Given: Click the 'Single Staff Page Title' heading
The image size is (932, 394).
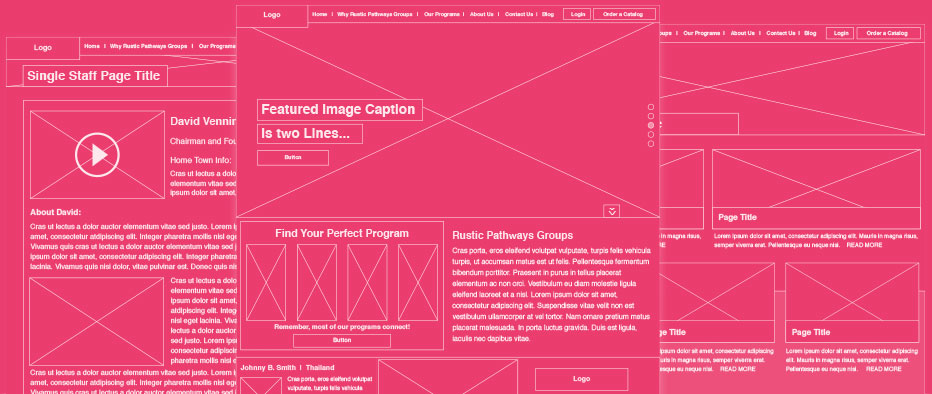Looking at the screenshot, I should coord(94,76).
